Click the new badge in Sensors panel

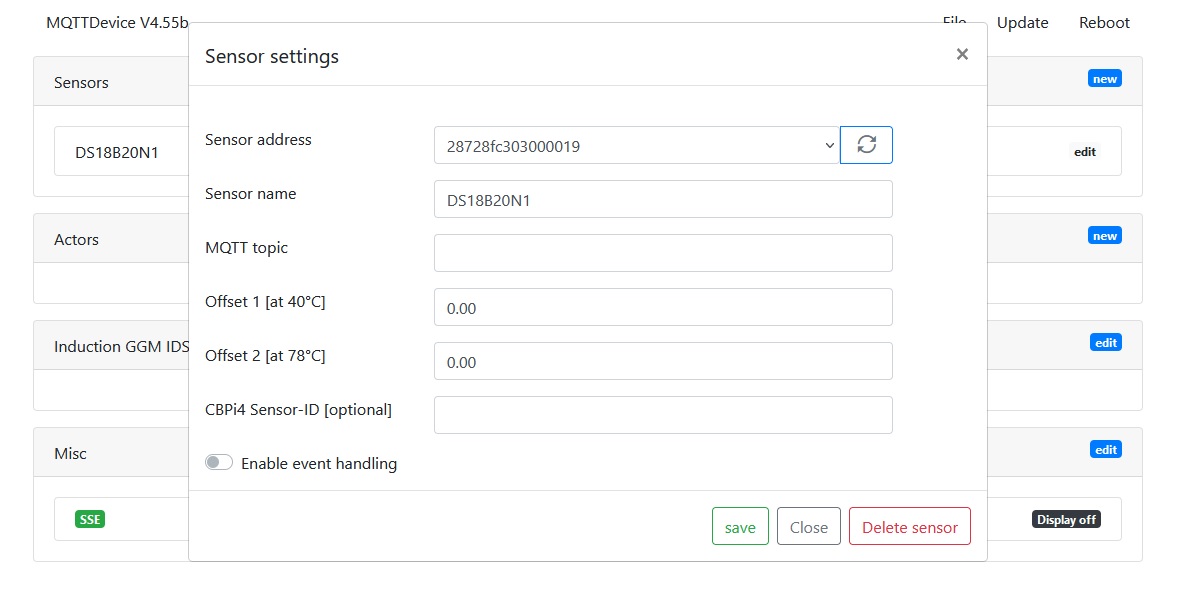[1104, 79]
